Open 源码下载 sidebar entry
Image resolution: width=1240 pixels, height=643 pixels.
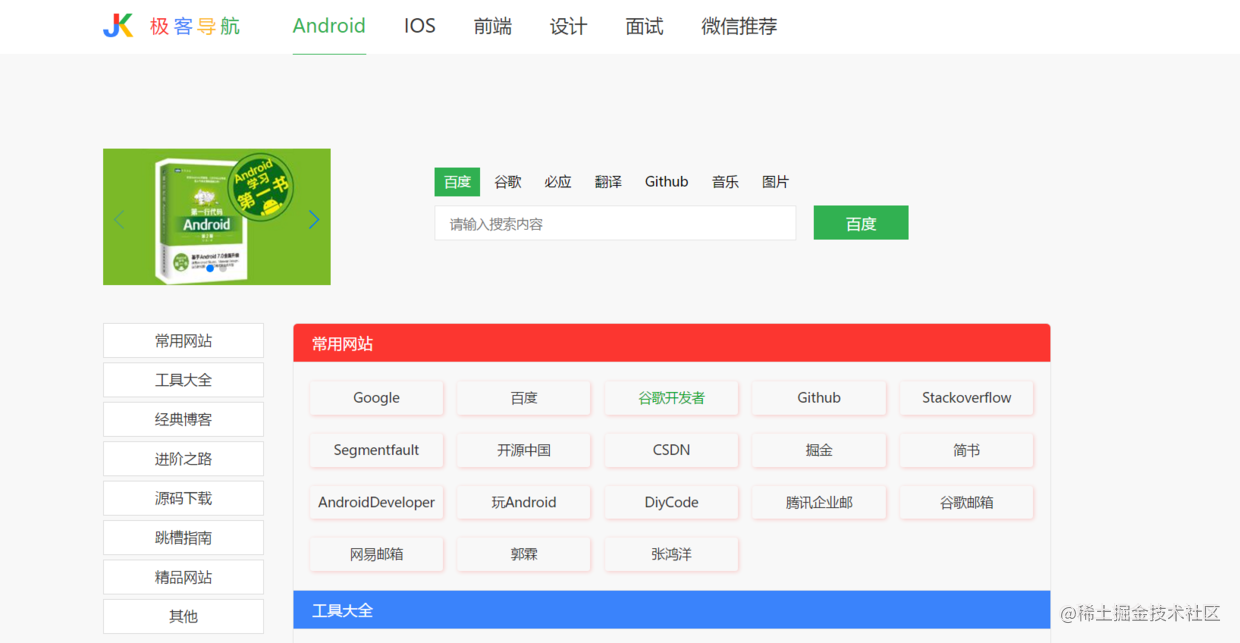click(x=183, y=498)
